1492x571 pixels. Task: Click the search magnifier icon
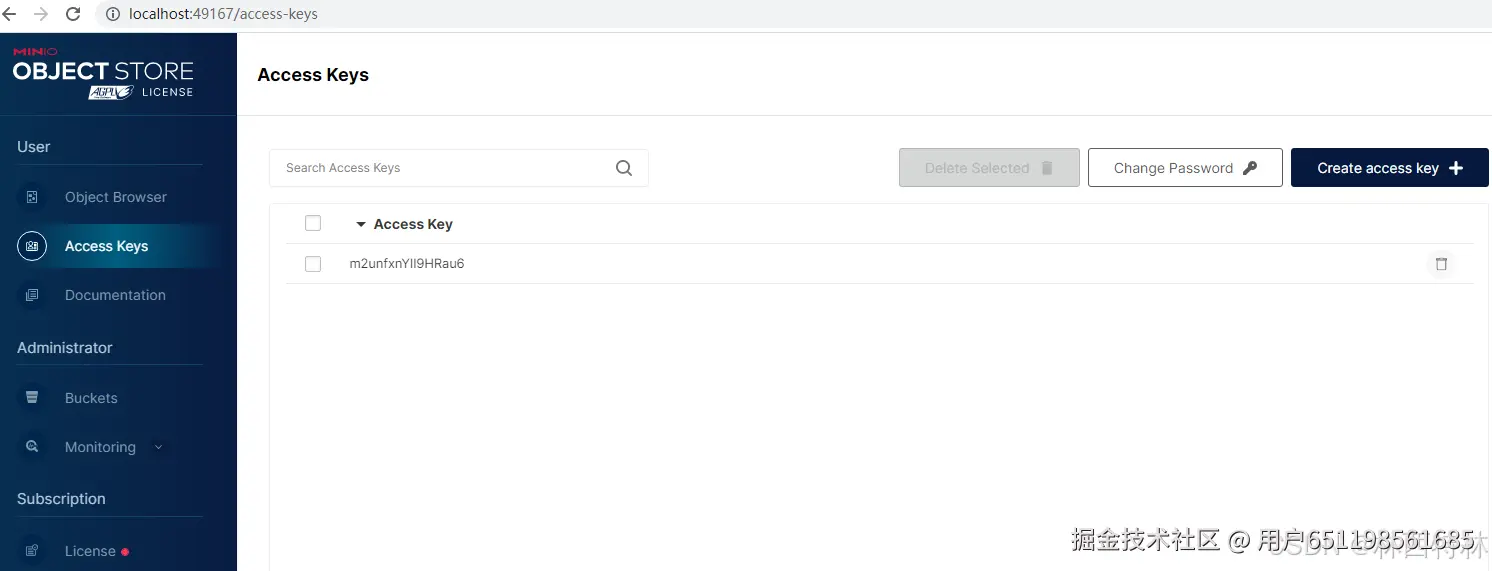pyautogui.click(x=624, y=168)
